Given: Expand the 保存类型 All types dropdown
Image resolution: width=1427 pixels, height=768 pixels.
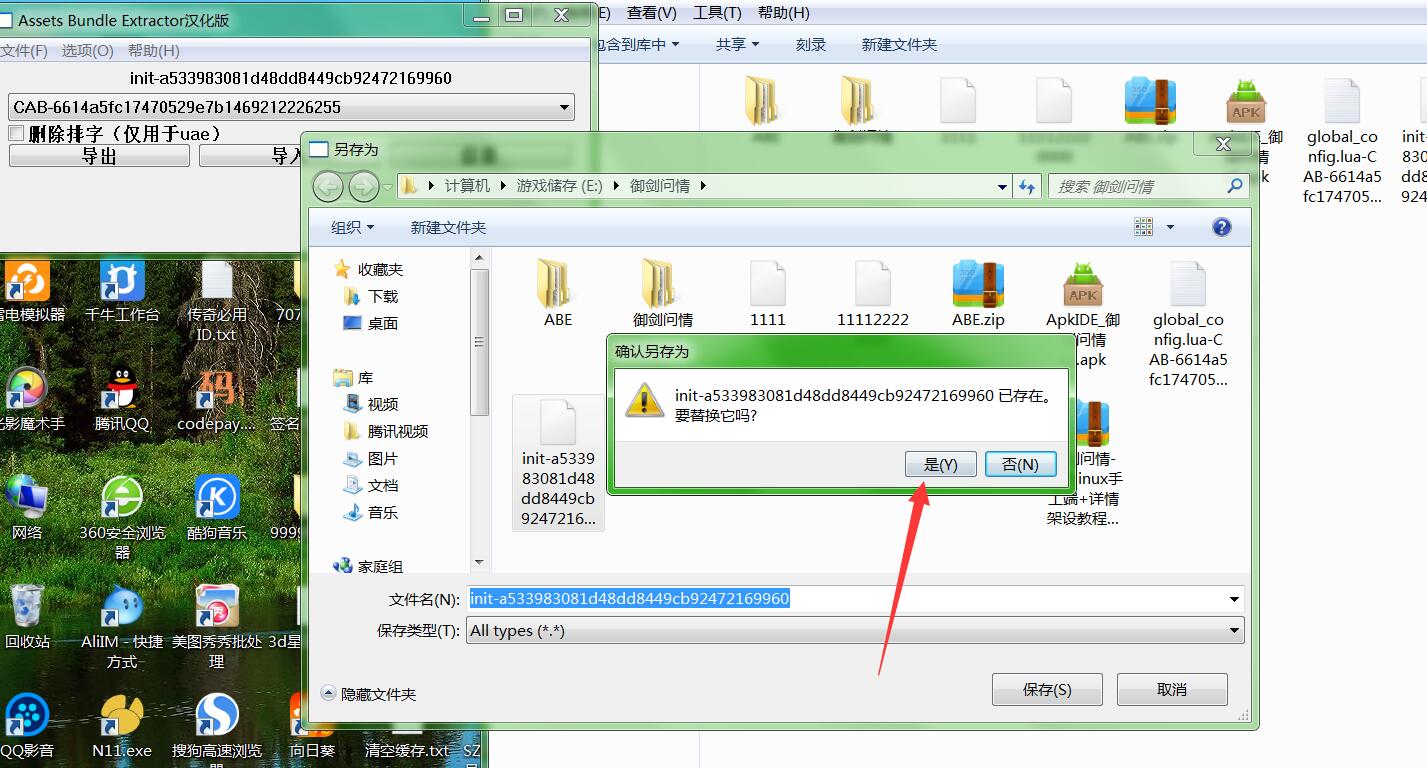Looking at the screenshot, I should (1235, 630).
